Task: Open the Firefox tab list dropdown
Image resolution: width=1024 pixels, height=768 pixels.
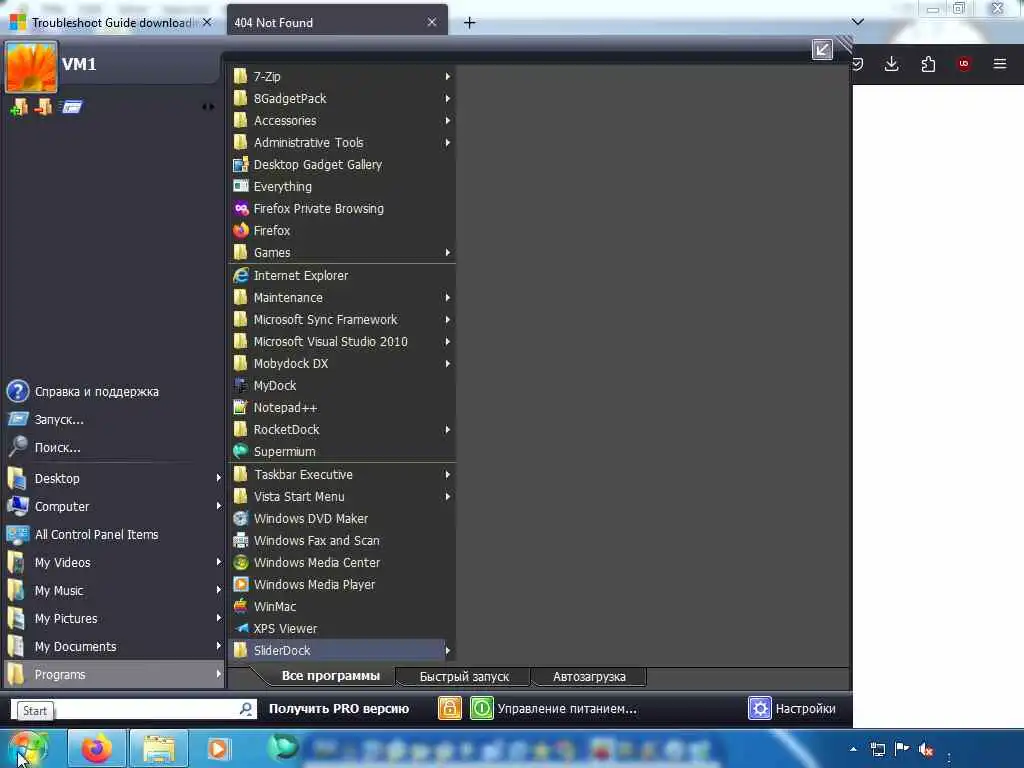Action: (858, 22)
